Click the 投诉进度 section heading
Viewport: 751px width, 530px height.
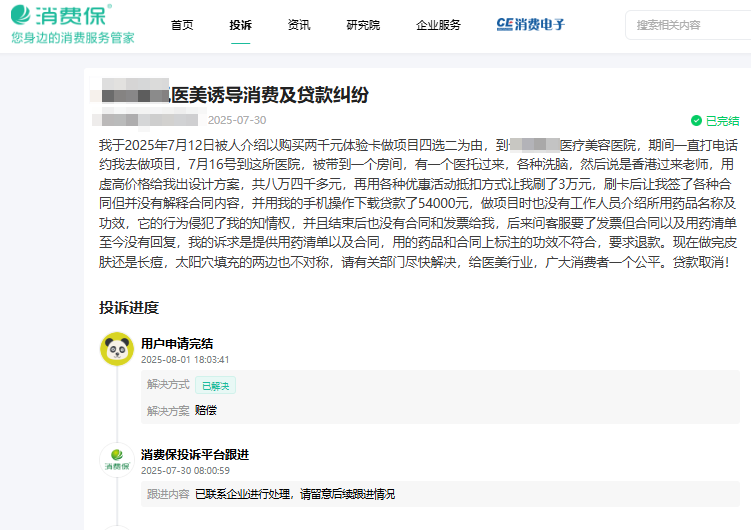tap(128, 307)
